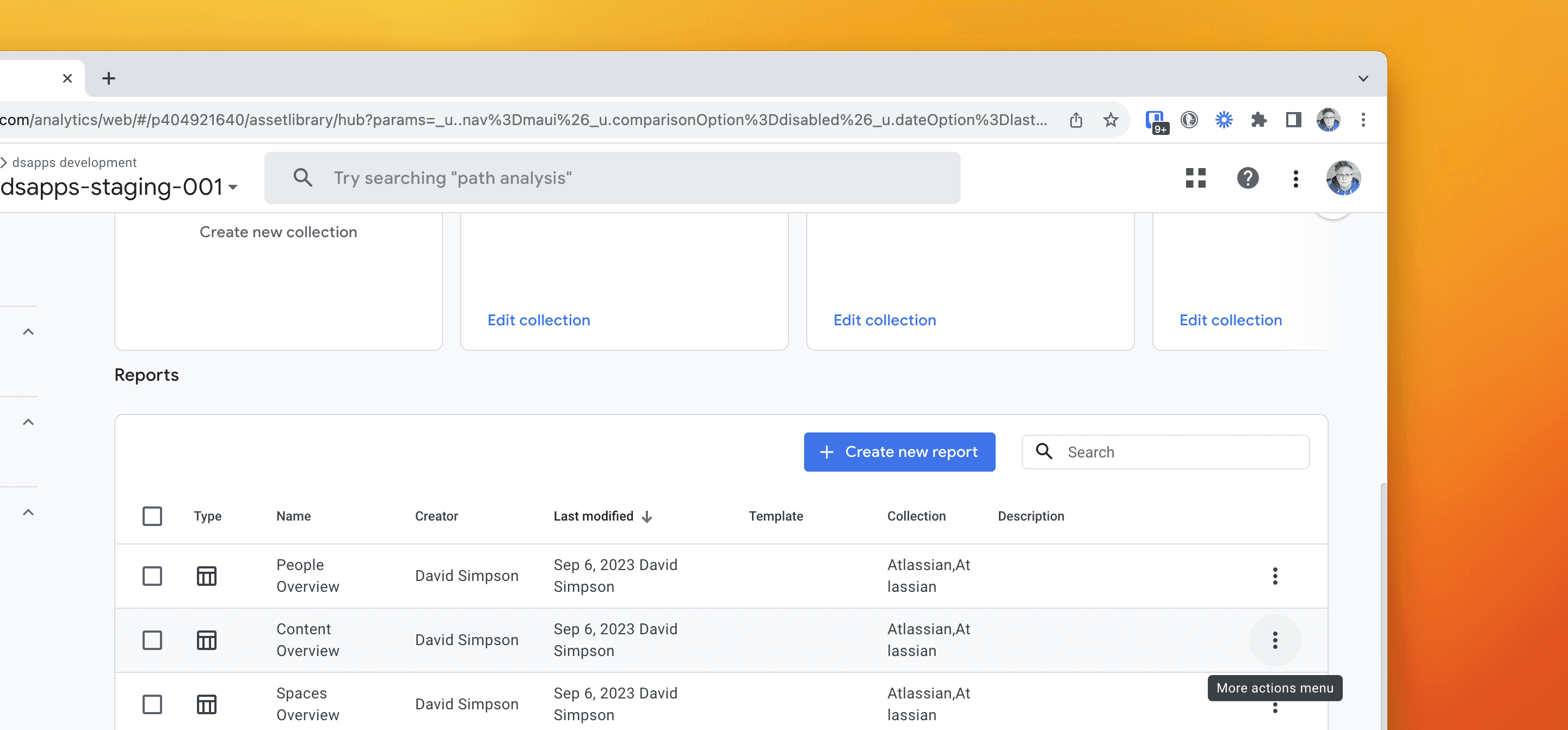The image size is (1568, 730).
Task: Click the Description column header
Action: tap(1030, 516)
